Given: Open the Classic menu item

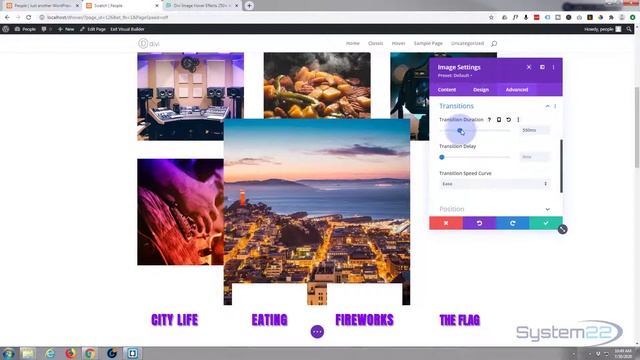Looking at the screenshot, I should coord(376,43).
